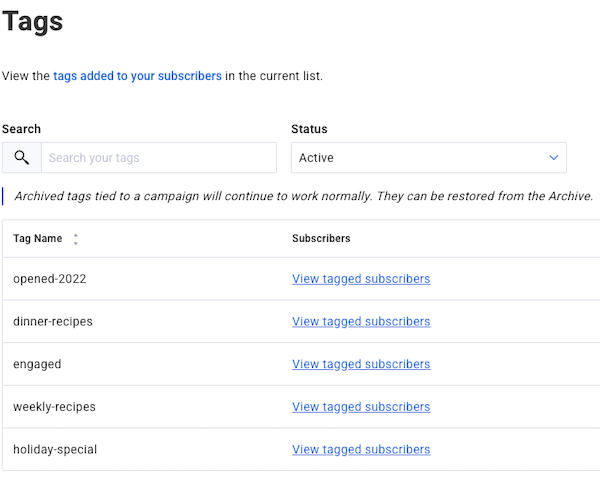Image resolution: width=600 pixels, height=478 pixels.
Task: Click the Tag Name sort arrows icon
Action: (x=76, y=239)
